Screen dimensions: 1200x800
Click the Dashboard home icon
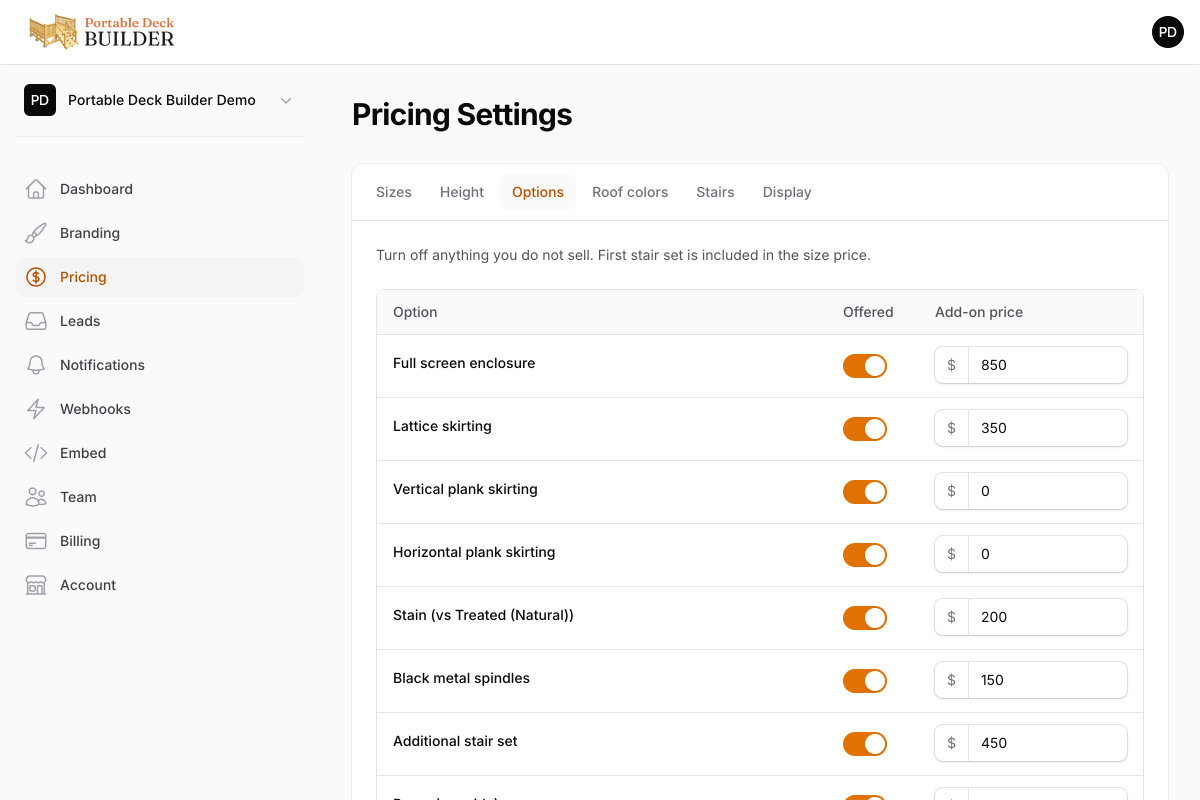coord(36,189)
